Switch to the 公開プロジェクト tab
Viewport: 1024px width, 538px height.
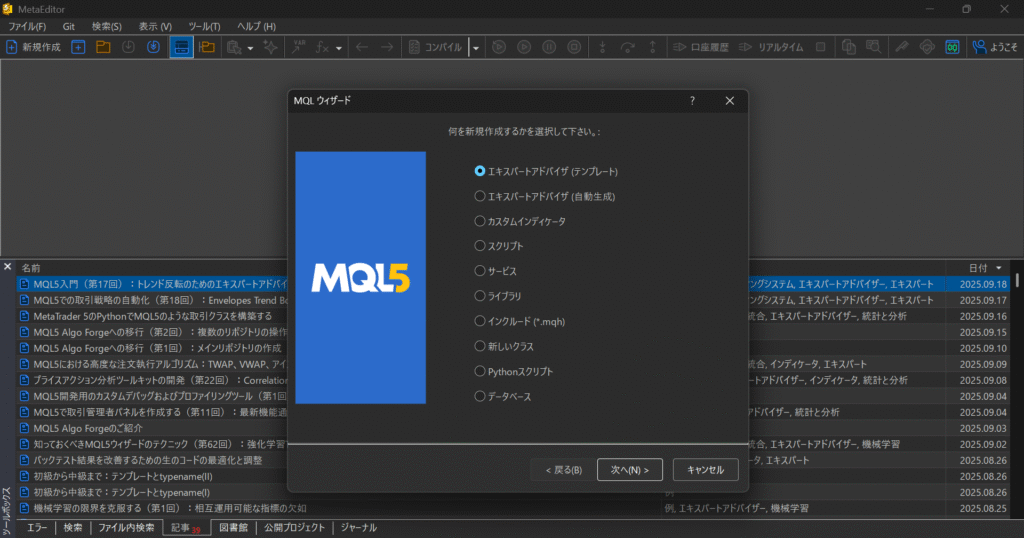pyautogui.click(x=294, y=528)
